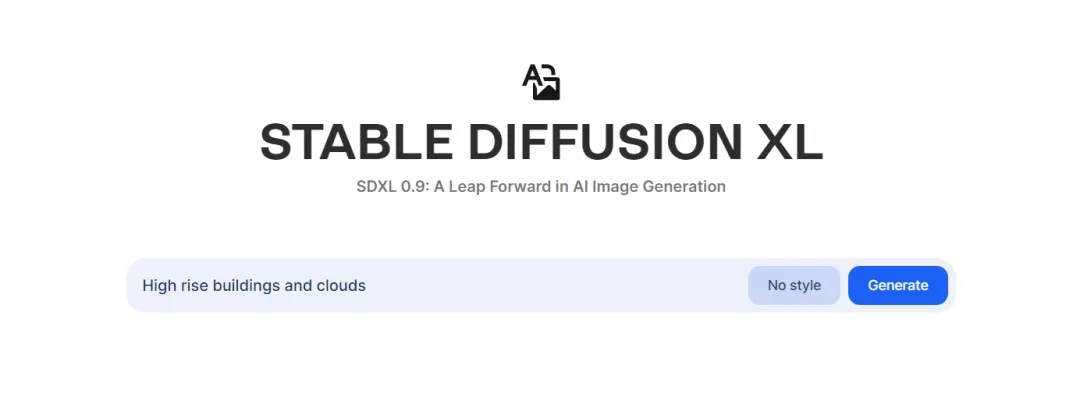Start image generation with Generate
This screenshot has width=1080, height=411.
[897, 285]
